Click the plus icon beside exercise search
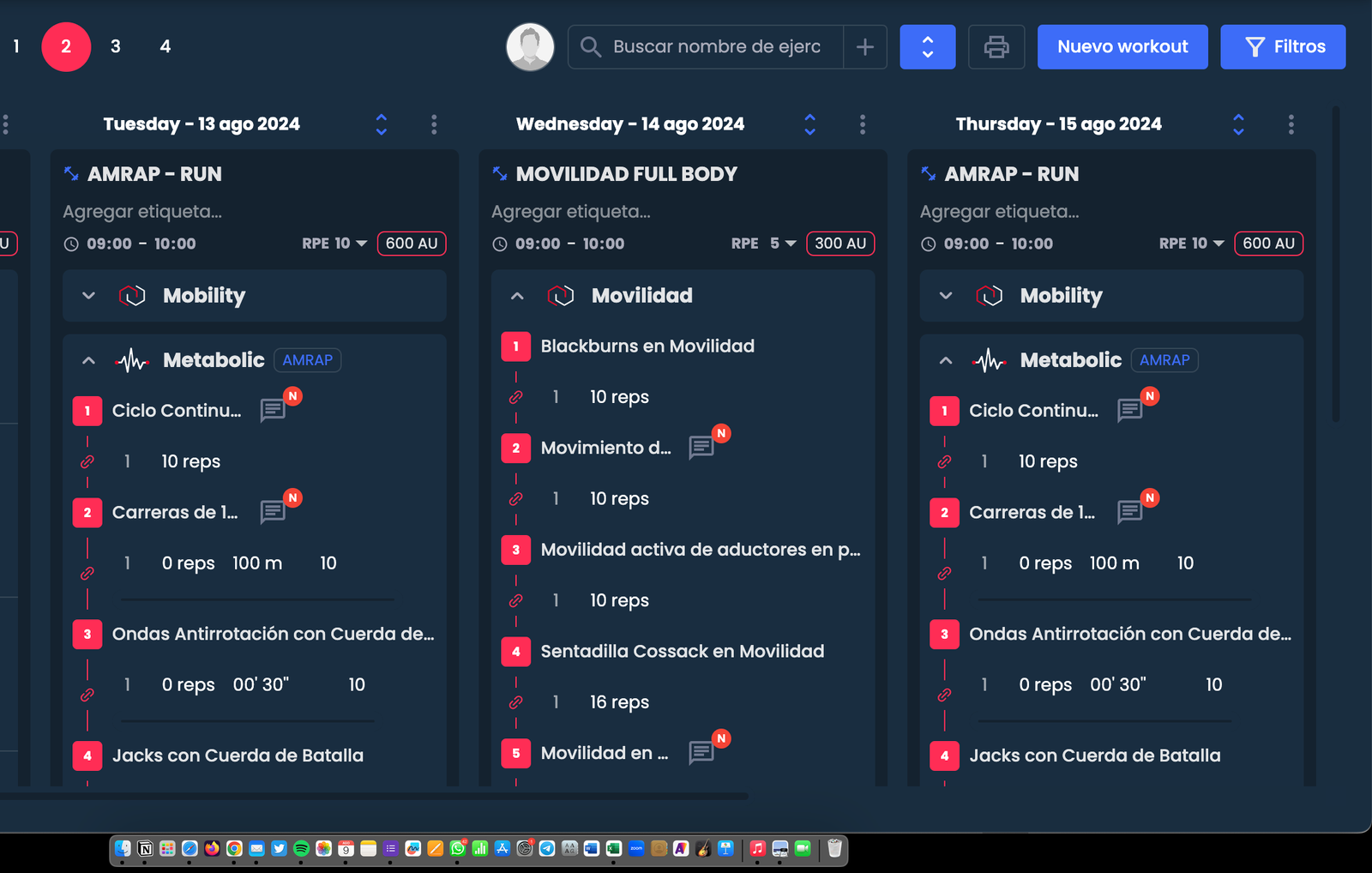 [x=865, y=46]
